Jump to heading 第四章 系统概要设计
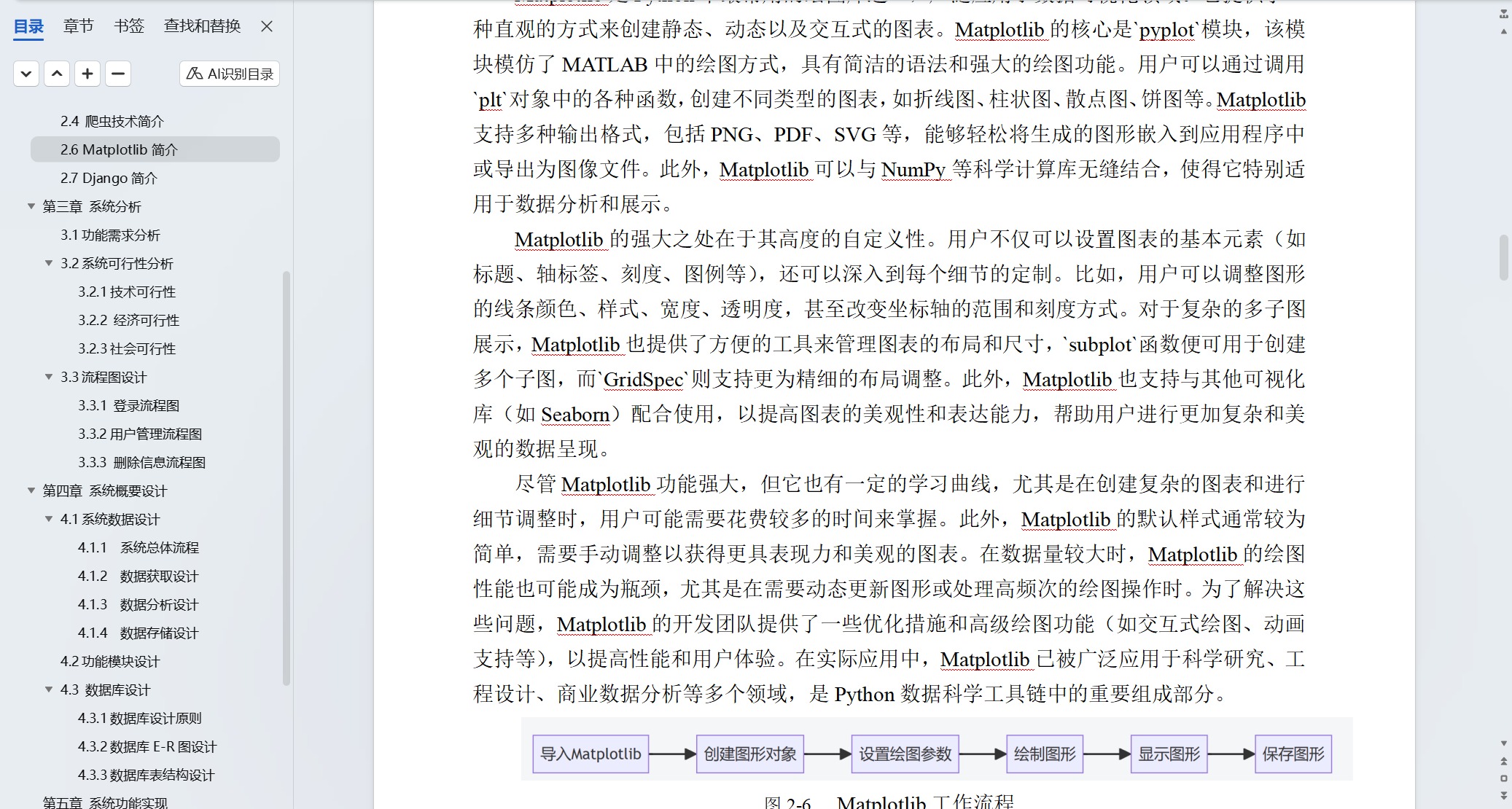The image size is (1512, 809). click(x=105, y=491)
